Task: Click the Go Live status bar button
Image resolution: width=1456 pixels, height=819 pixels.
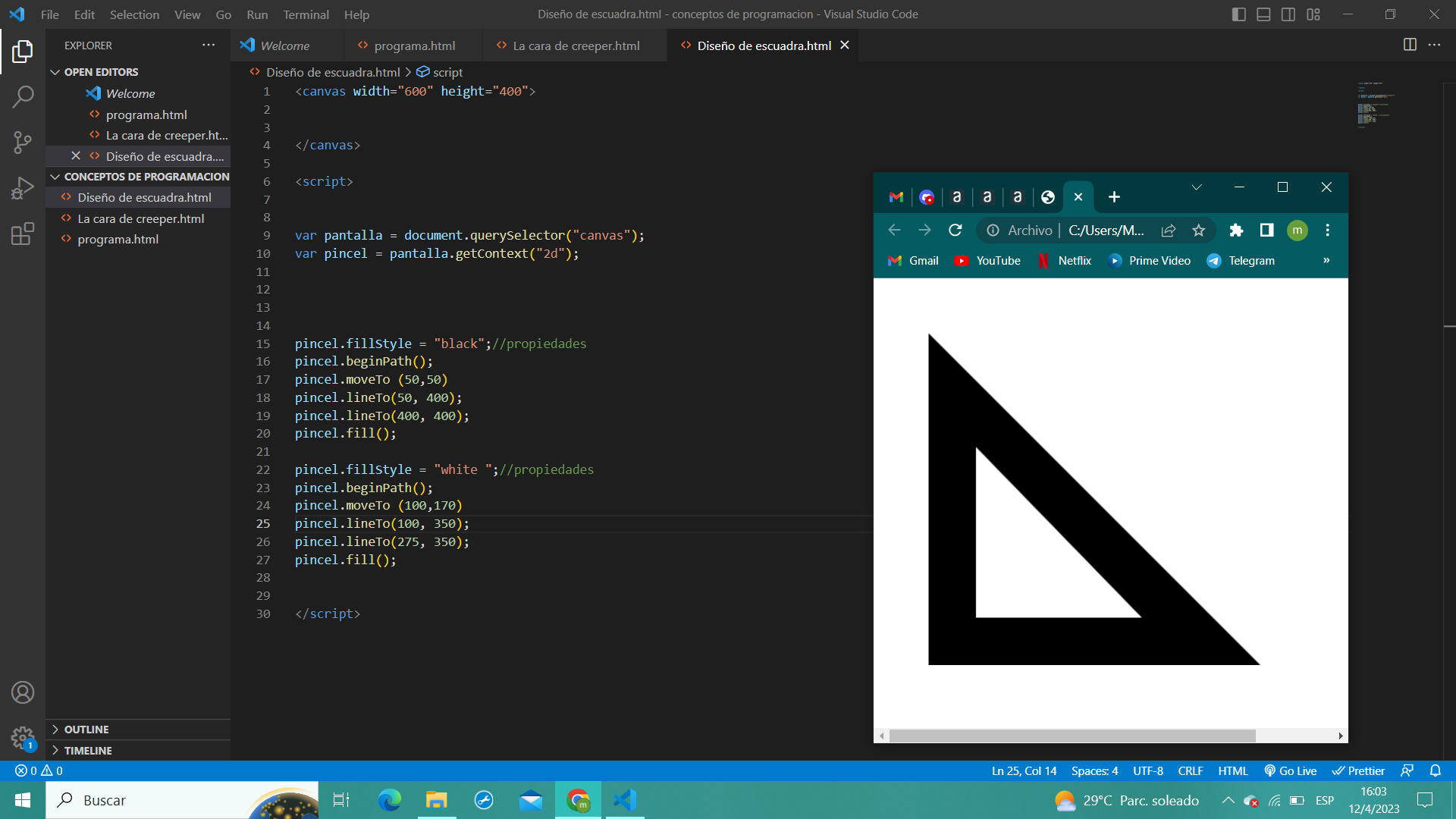Action: click(x=1296, y=770)
